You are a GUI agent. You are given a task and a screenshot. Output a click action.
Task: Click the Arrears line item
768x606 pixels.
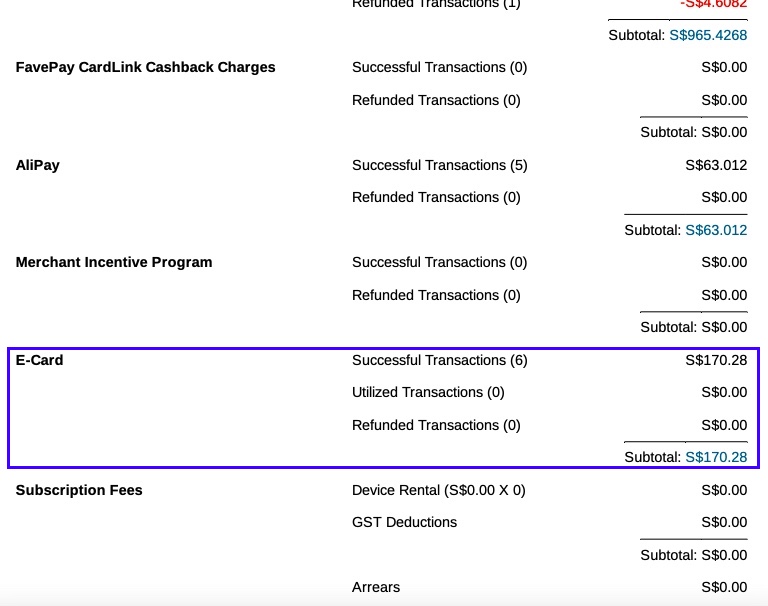tap(550, 587)
